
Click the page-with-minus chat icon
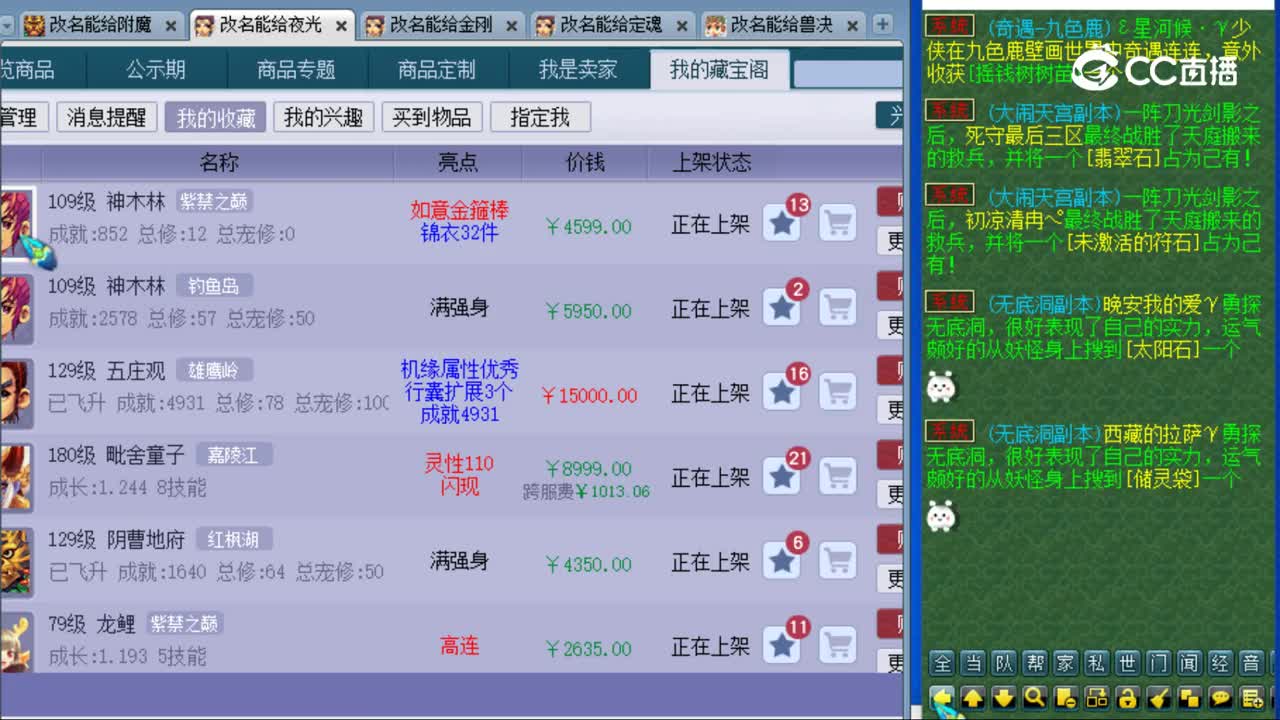1066,698
